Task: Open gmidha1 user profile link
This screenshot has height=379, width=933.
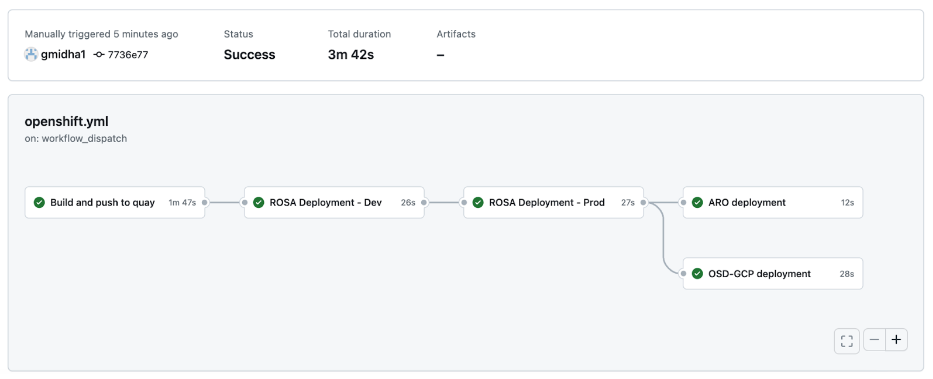Action: click(x=63, y=54)
